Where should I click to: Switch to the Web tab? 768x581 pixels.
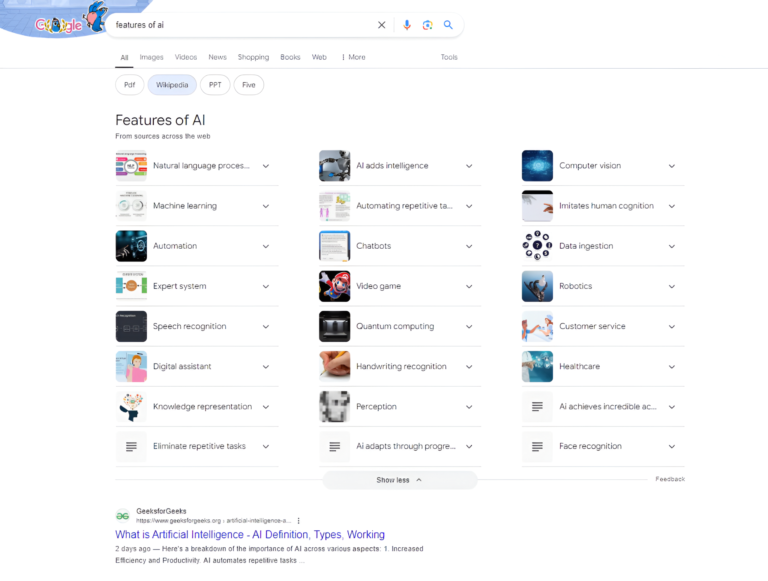pos(319,57)
